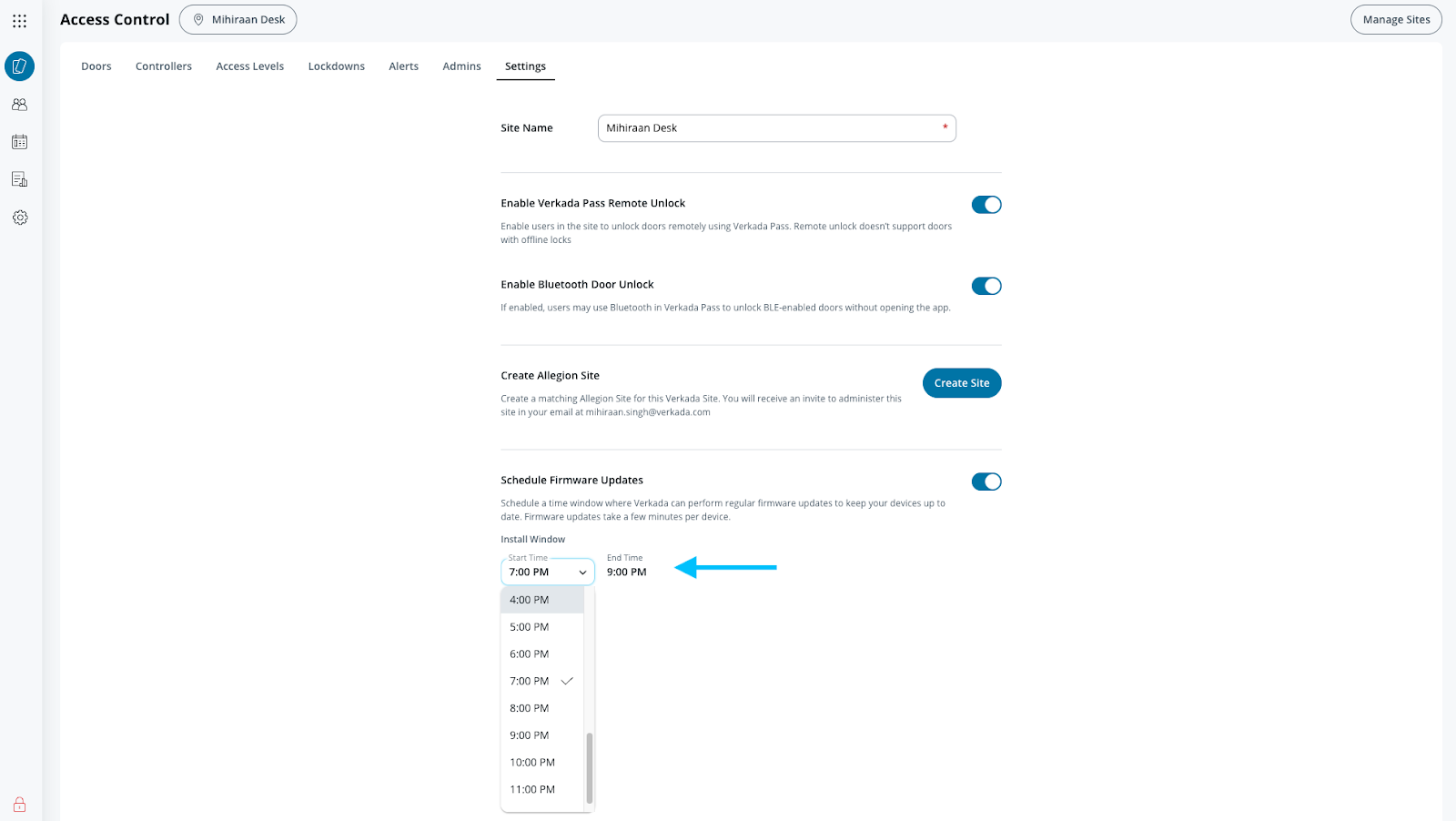
Task: Disable the Bluetooth Door Unlock switch
Action: [x=986, y=286]
